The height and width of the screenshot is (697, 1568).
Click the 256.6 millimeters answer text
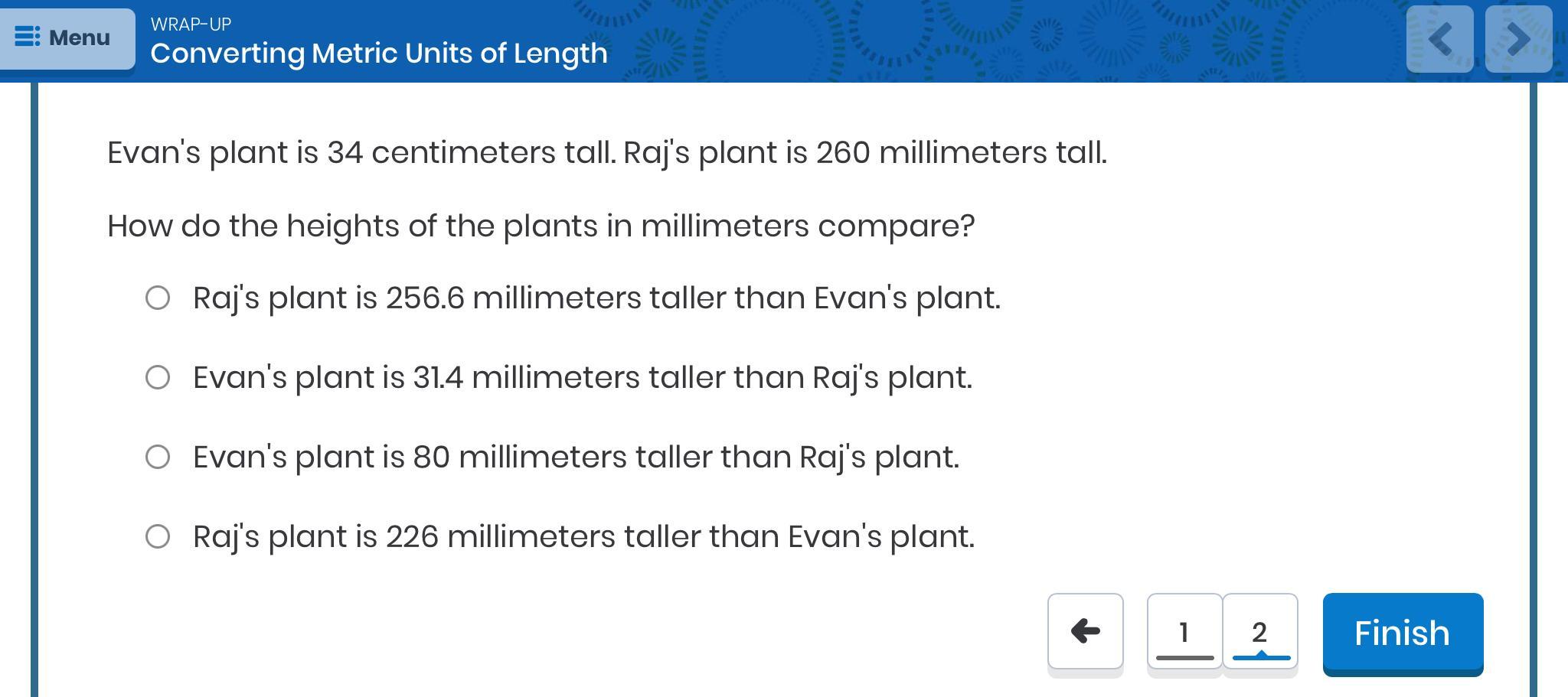click(596, 298)
